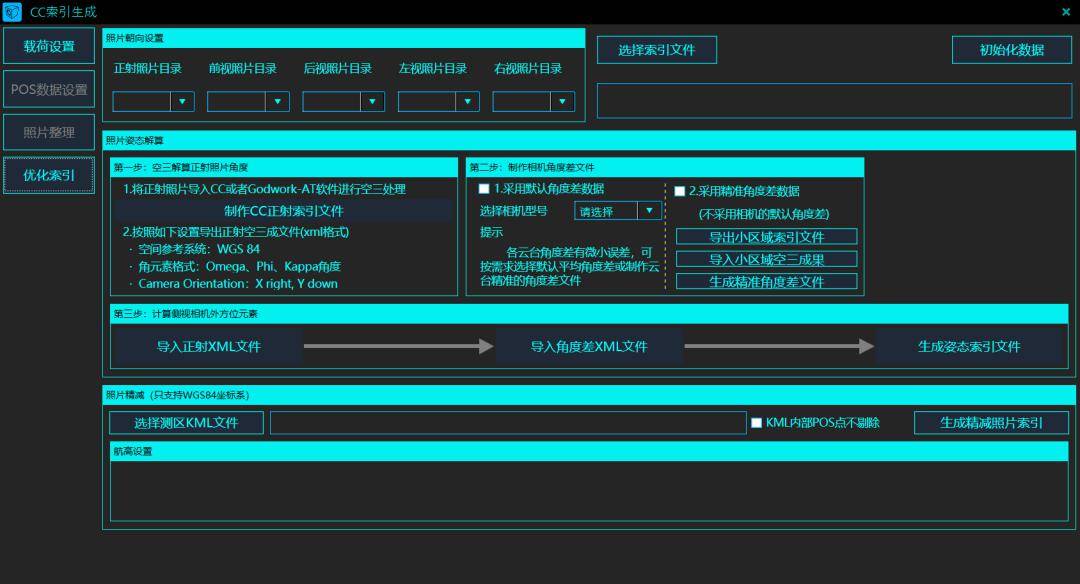Click 选择测区KML文件 button

click(186, 423)
